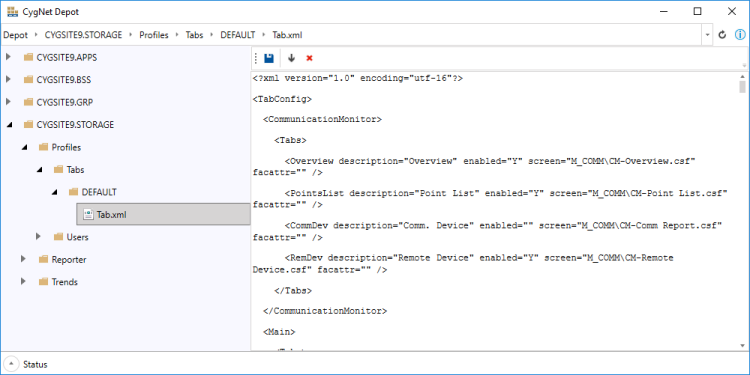
Task: Click the editor scrollbar up arrow
Action: (742, 77)
